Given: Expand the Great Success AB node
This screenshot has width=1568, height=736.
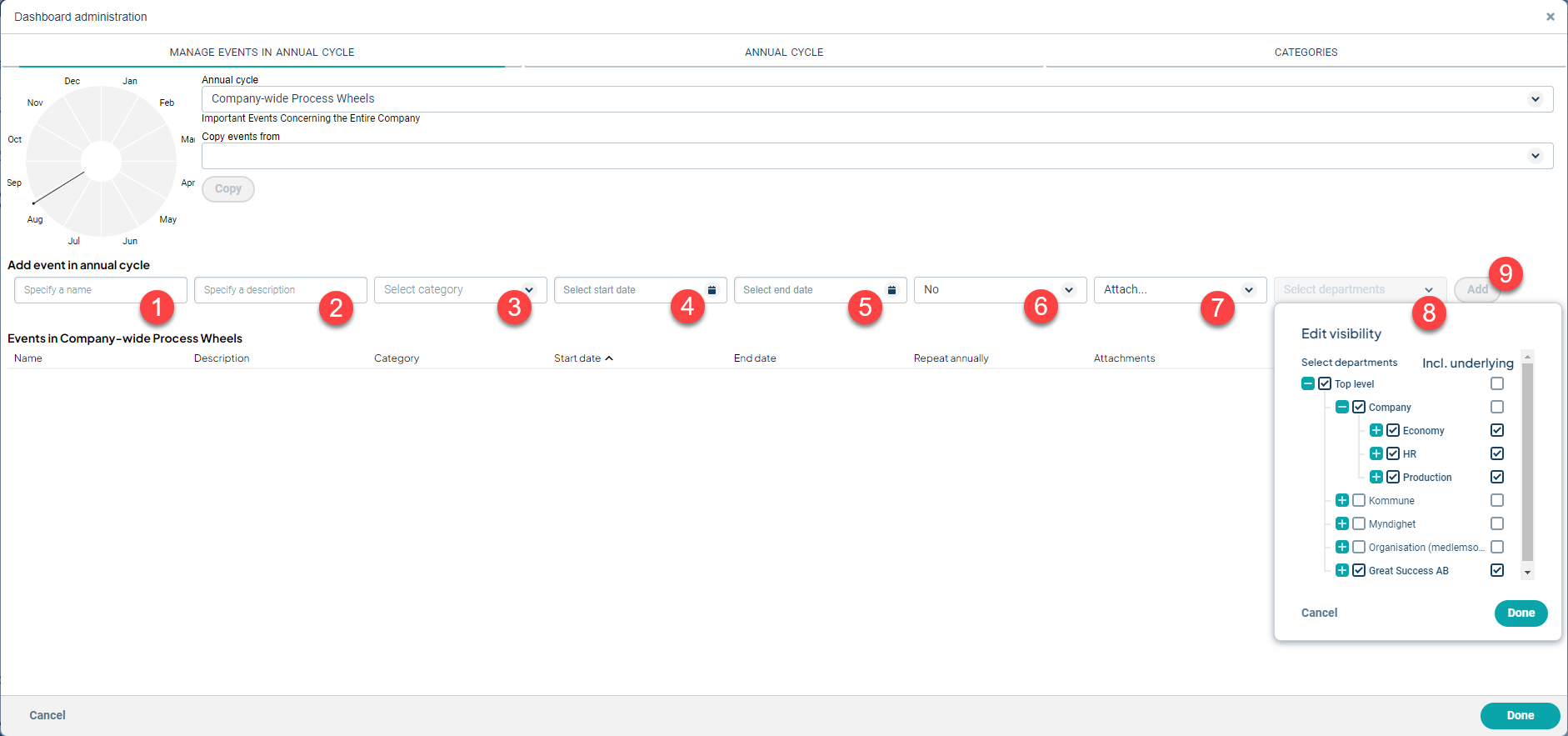Looking at the screenshot, I should point(1341,571).
